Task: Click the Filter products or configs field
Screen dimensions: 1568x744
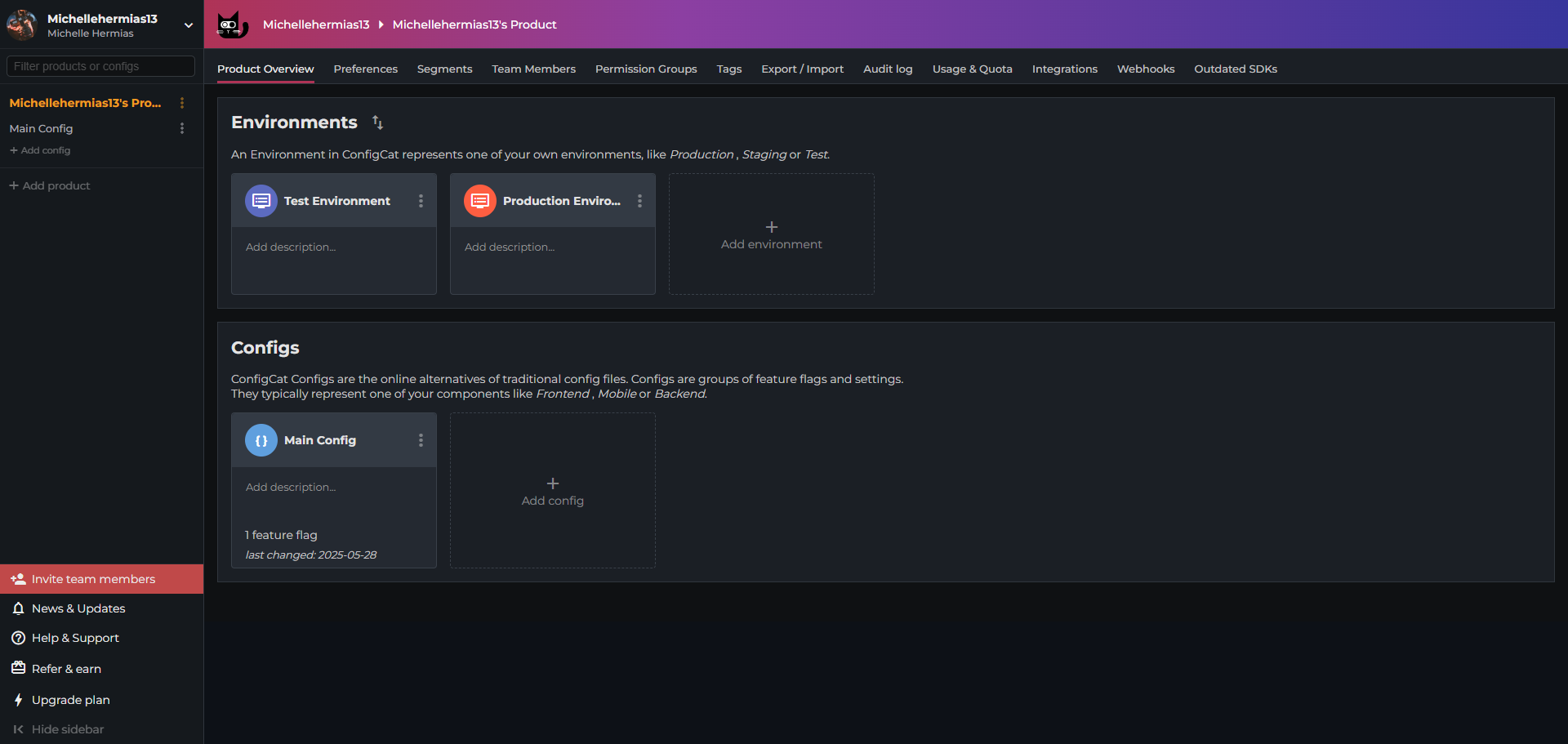Action: [100, 66]
